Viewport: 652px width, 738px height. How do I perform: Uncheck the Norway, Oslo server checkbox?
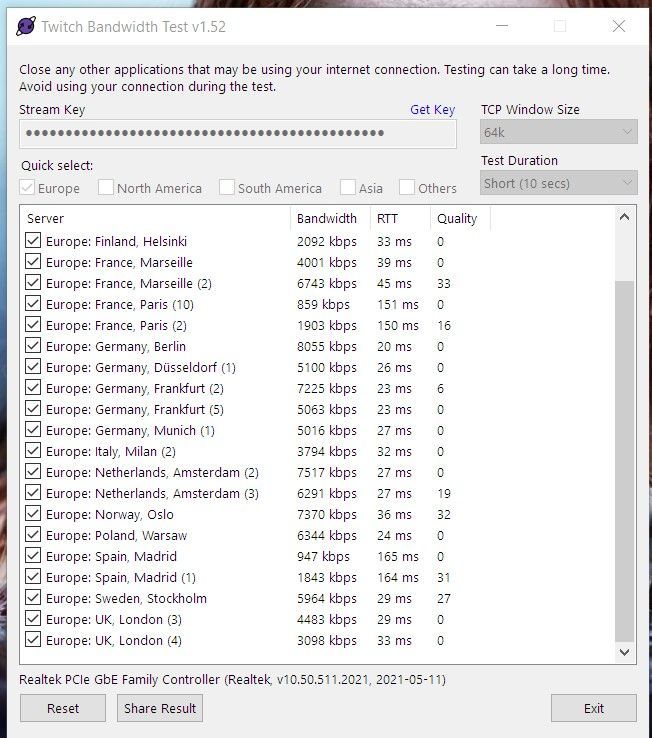tap(33, 514)
